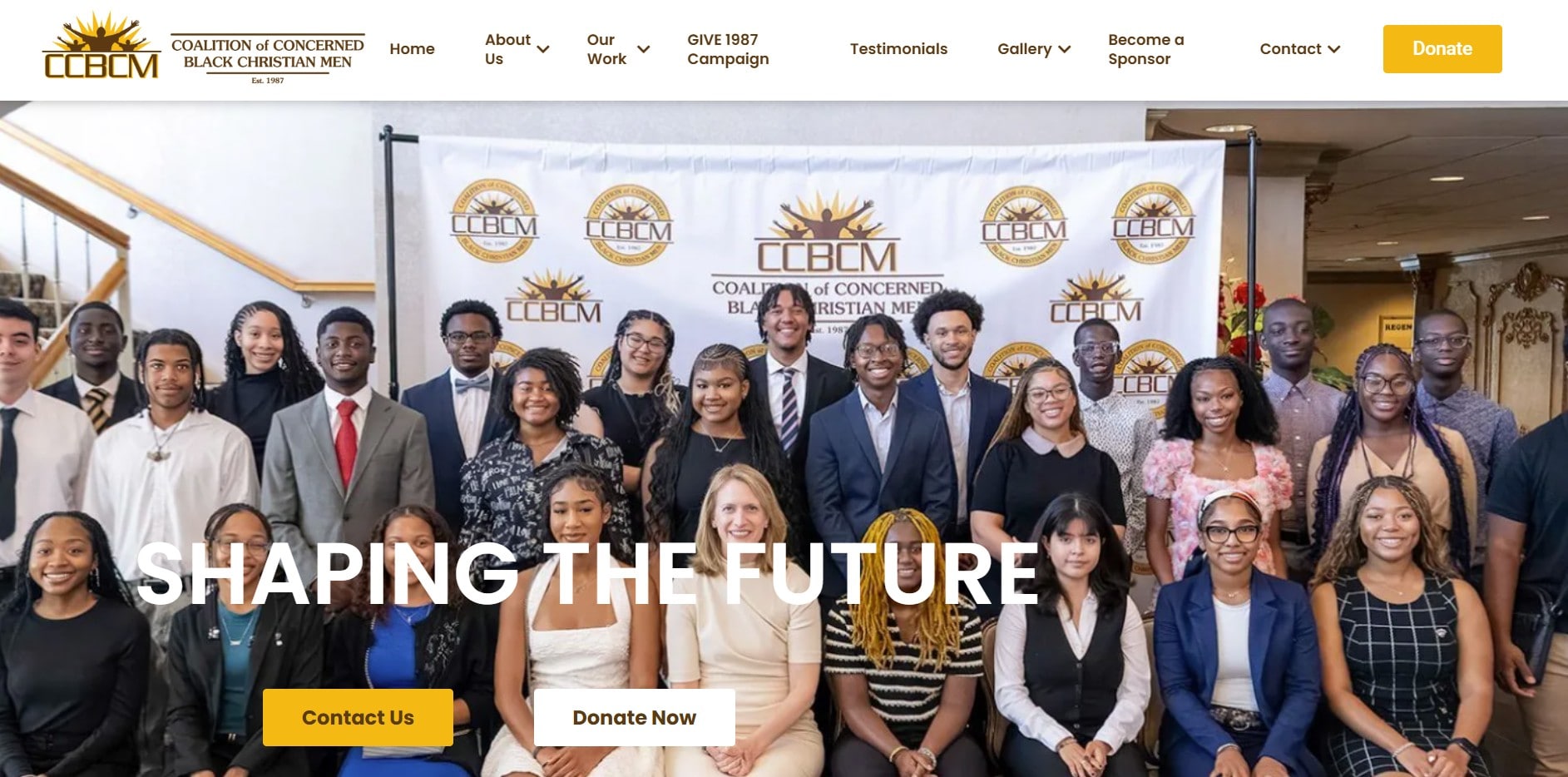This screenshot has height=777, width=1568.
Task: Open the Contact menu item
Action: point(1290,49)
